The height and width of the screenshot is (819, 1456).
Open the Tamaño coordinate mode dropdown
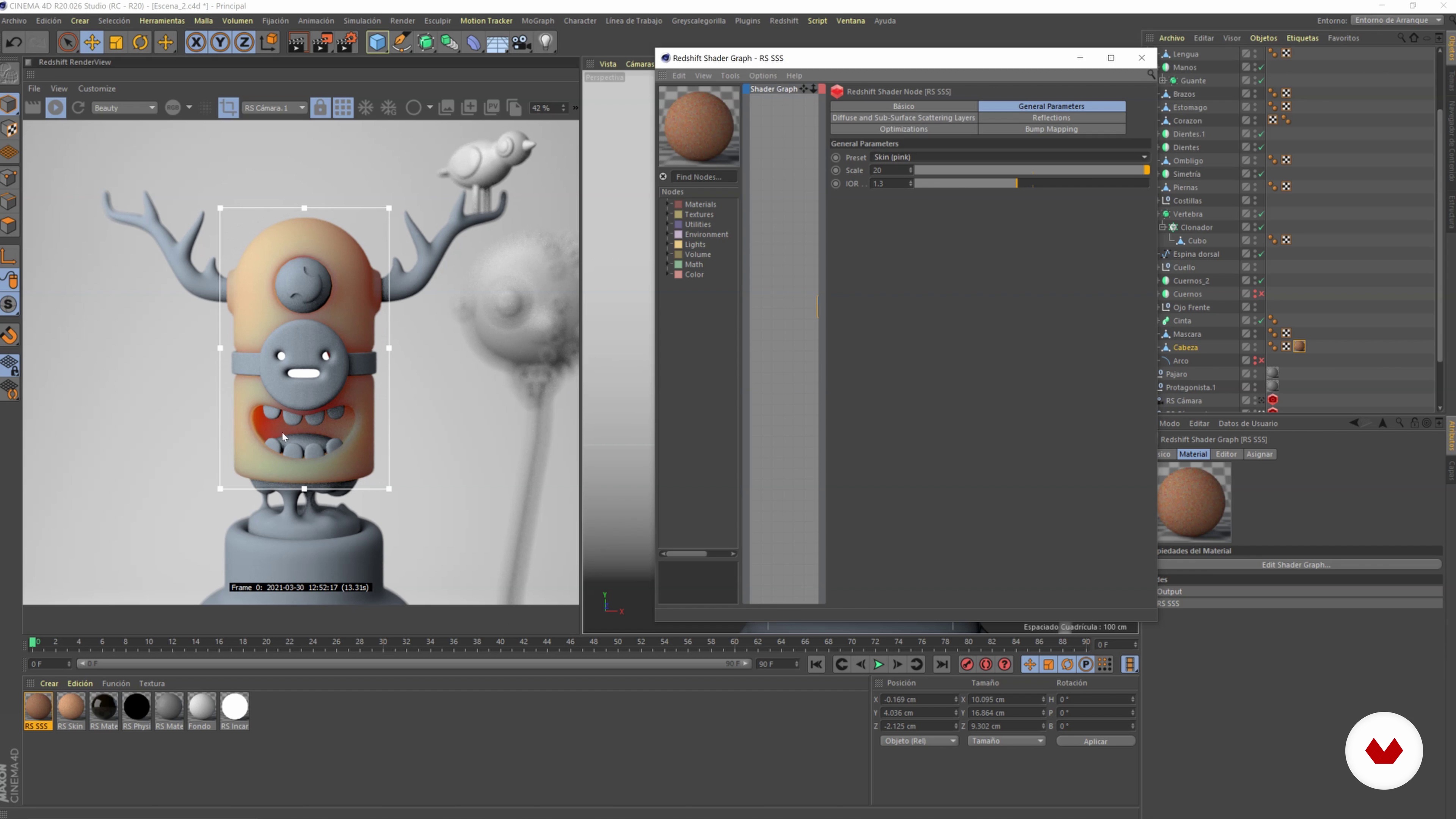click(1006, 741)
